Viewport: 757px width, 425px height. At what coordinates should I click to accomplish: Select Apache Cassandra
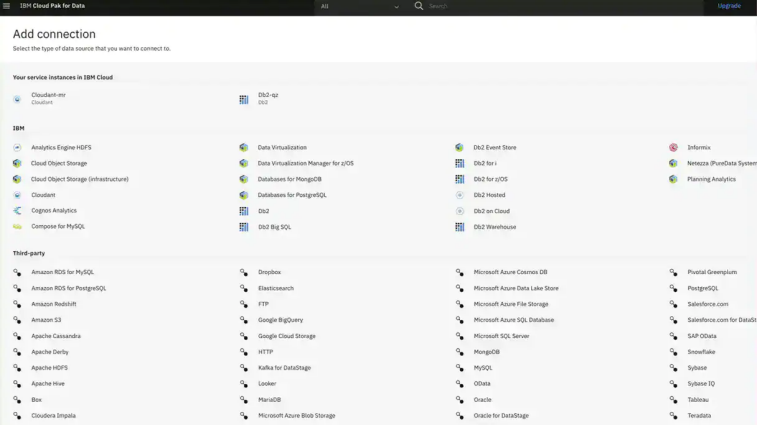coord(56,336)
